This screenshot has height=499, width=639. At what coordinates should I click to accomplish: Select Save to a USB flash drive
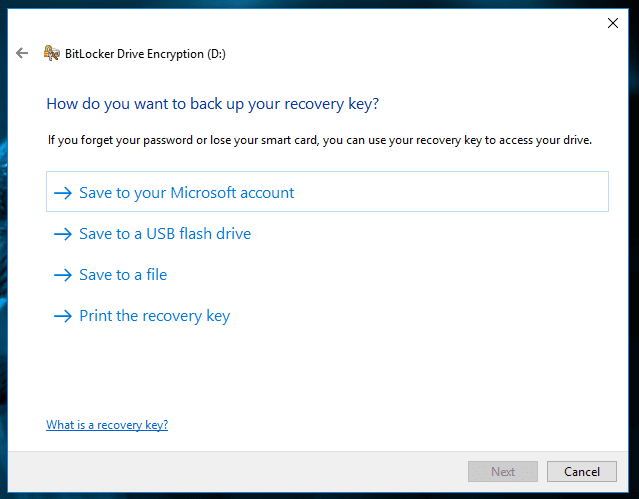[x=165, y=234]
